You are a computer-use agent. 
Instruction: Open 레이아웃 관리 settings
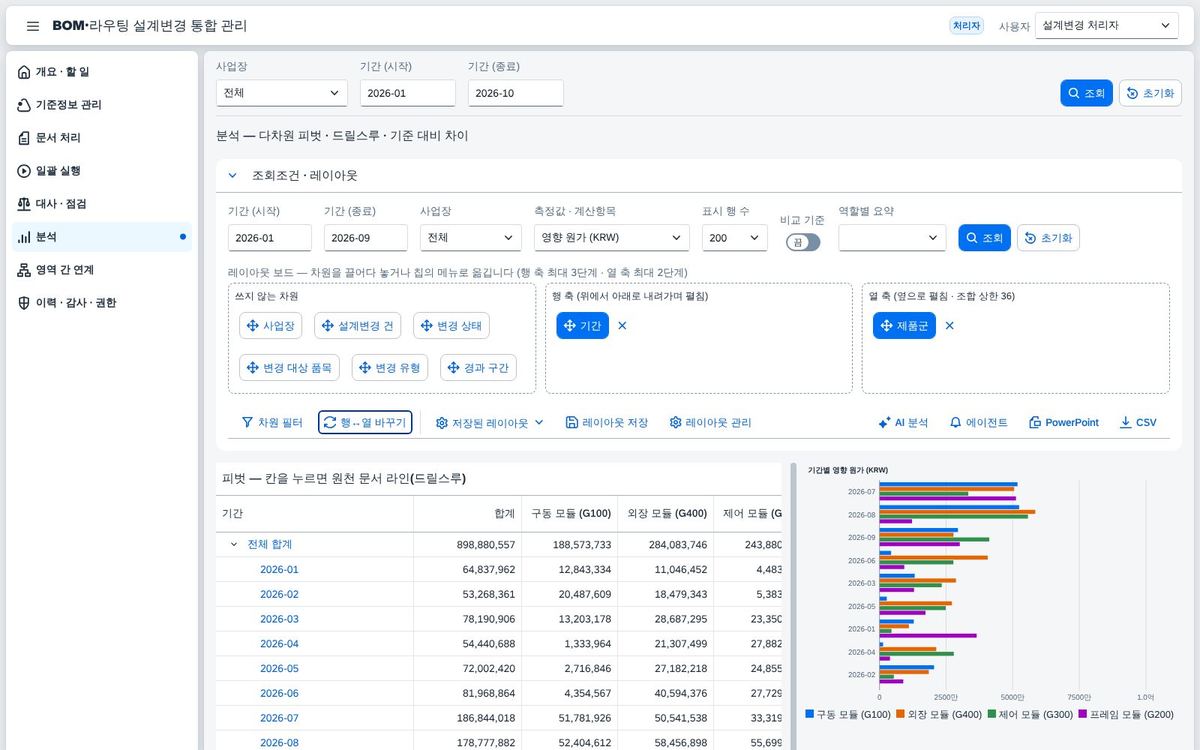(711, 423)
